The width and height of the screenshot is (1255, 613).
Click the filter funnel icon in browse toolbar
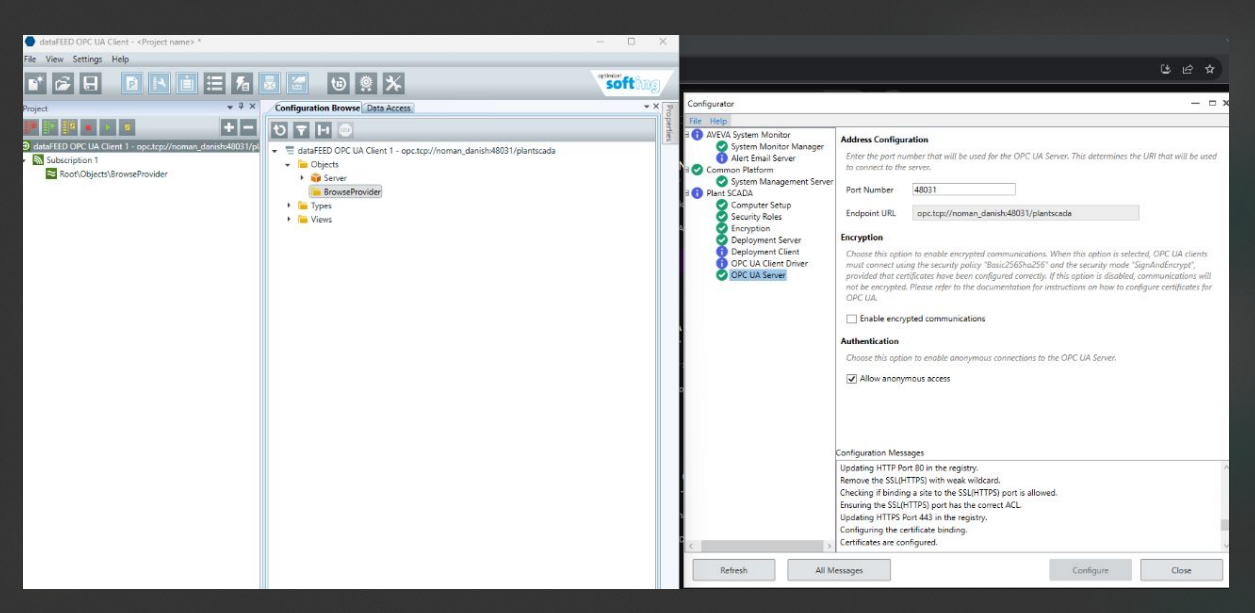pos(301,130)
